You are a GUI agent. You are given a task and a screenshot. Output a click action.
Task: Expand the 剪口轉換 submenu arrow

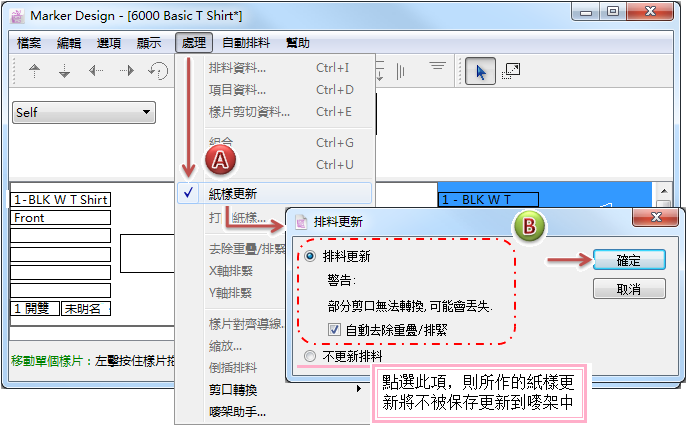click(x=359, y=389)
